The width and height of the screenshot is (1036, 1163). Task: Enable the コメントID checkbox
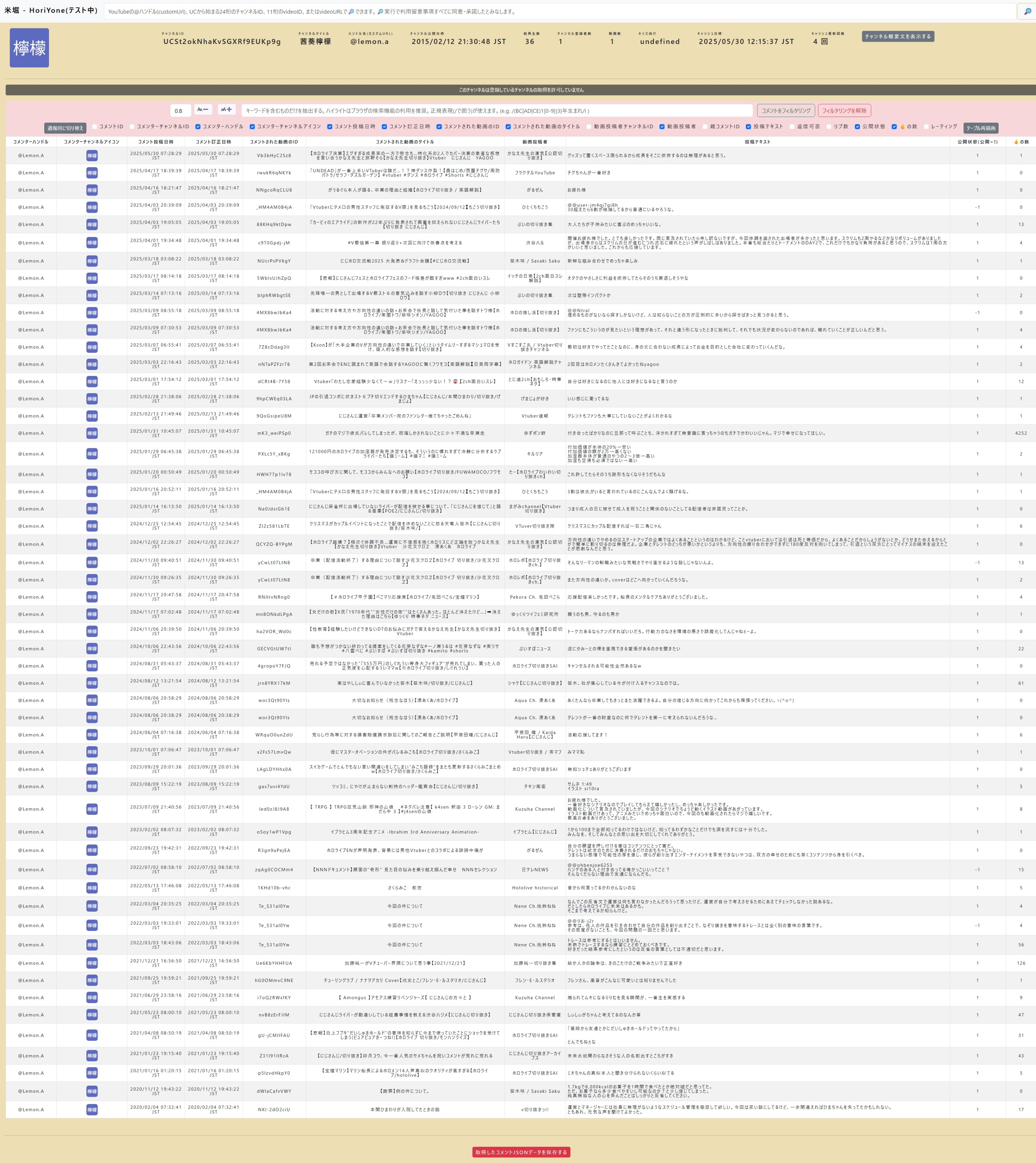(x=95, y=126)
